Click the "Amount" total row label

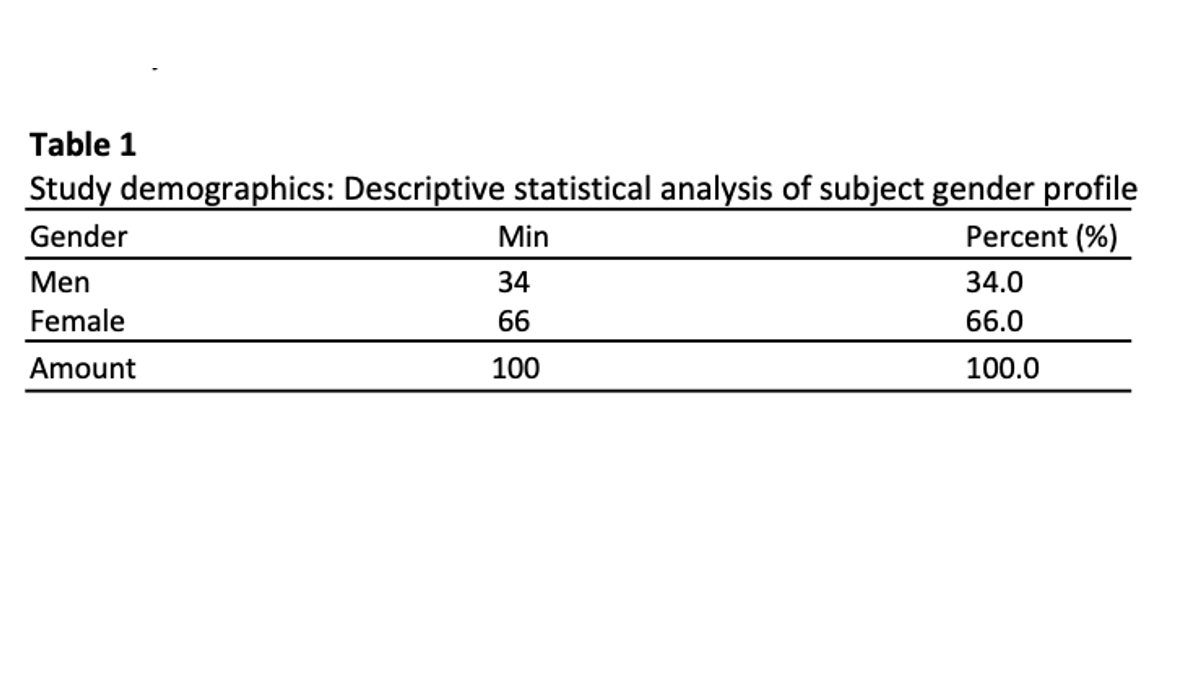click(x=82, y=369)
